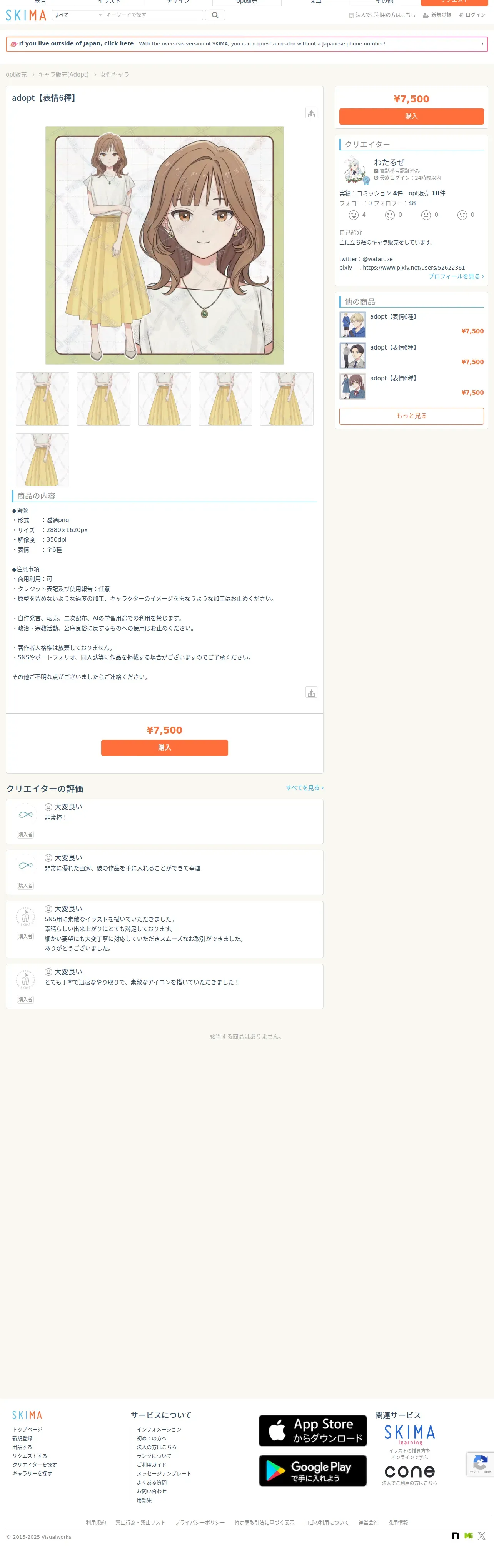Open the 法人でご利用の方はこちら header link

click(x=382, y=15)
